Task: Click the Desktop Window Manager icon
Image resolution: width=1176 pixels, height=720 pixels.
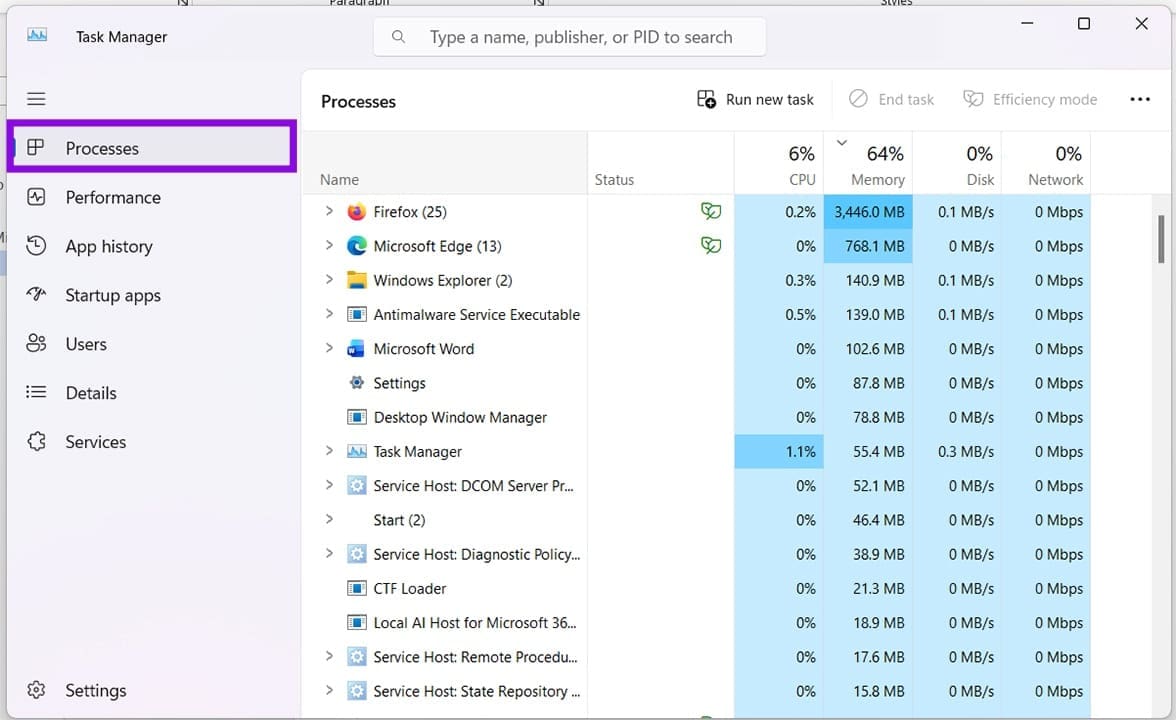Action: (x=356, y=417)
